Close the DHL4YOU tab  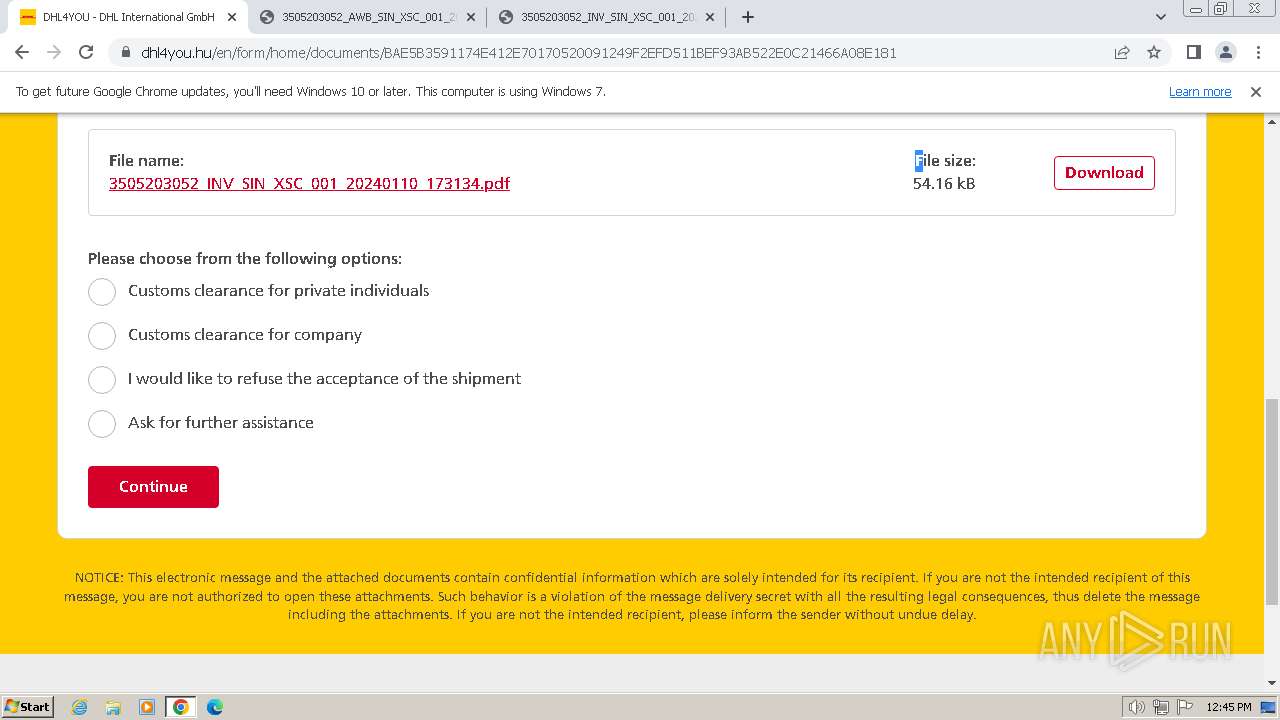click(x=232, y=17)
